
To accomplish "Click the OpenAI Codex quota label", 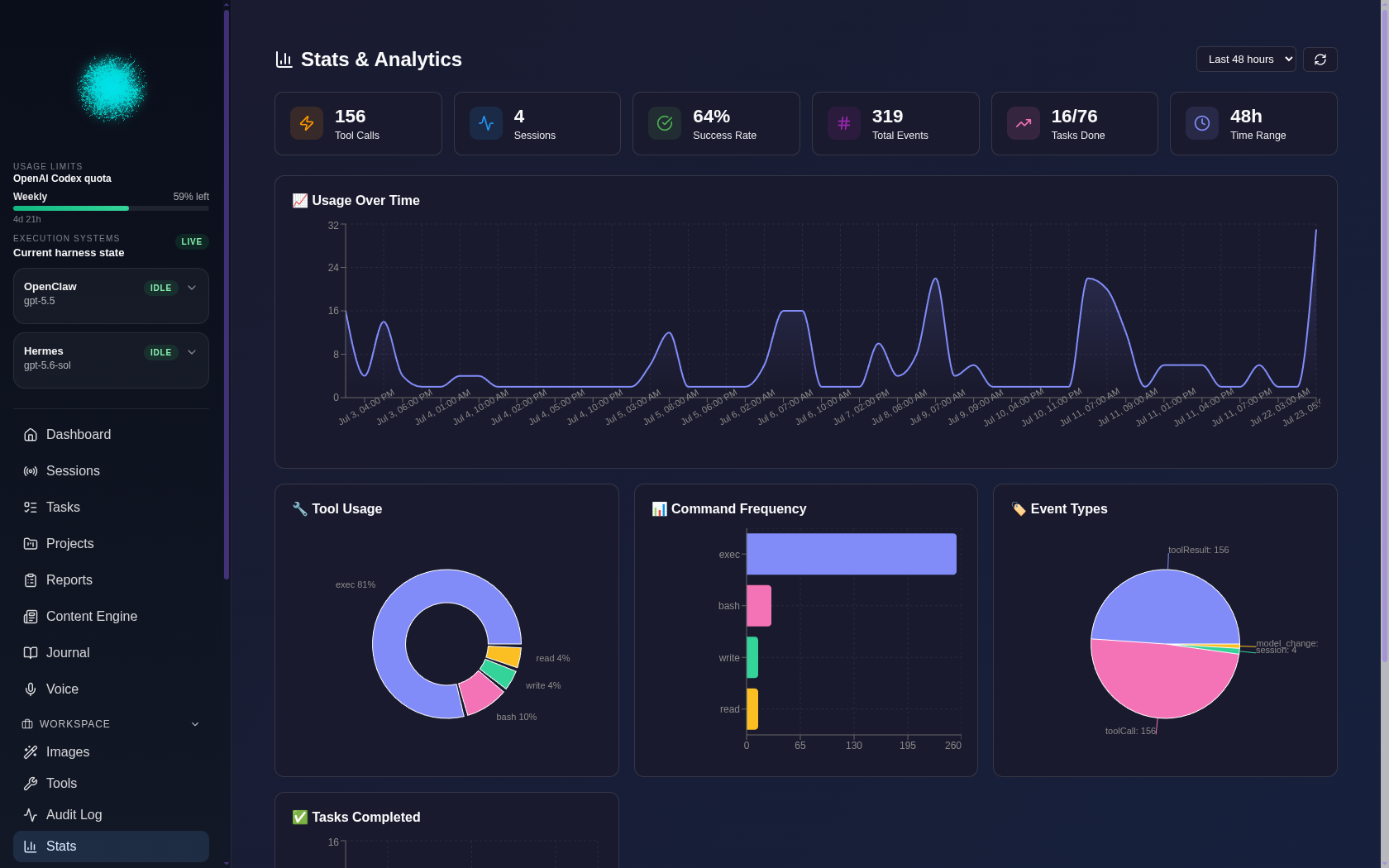I will pos(62,179).
